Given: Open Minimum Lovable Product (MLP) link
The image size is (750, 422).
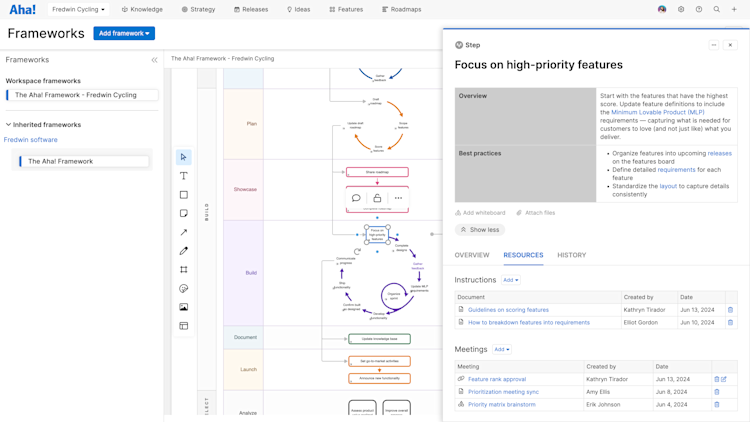Looking at the screenshot, I should pos(658,112).
